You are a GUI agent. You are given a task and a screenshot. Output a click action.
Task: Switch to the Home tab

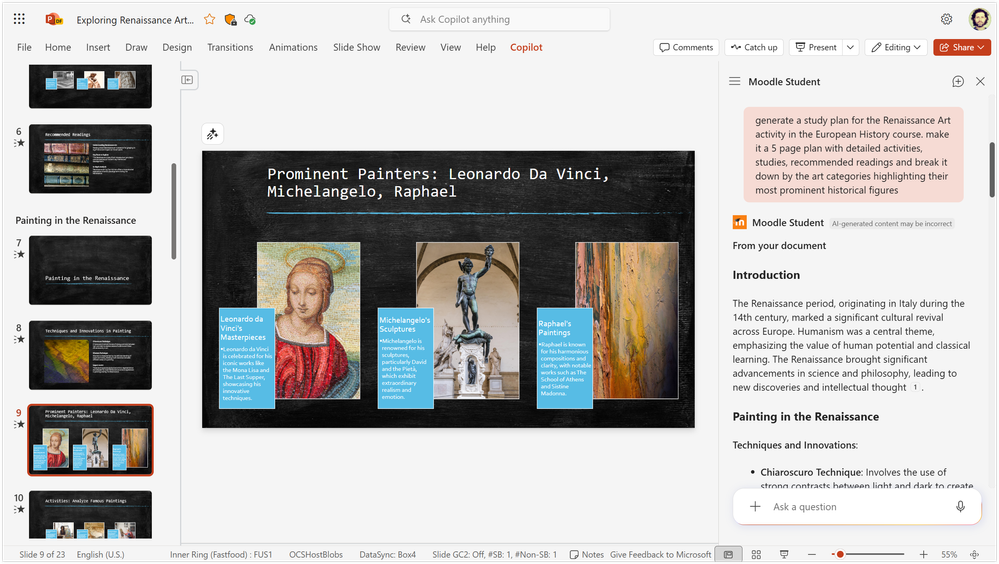58,47
